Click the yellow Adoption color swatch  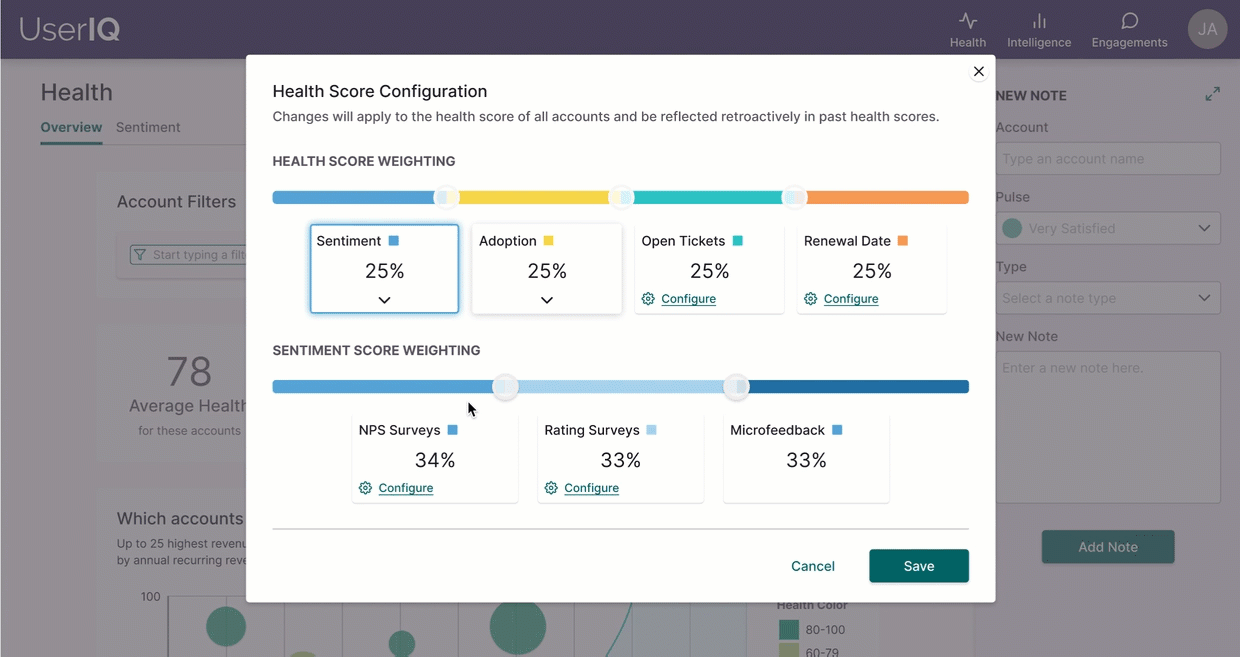[x=548, y=241]
